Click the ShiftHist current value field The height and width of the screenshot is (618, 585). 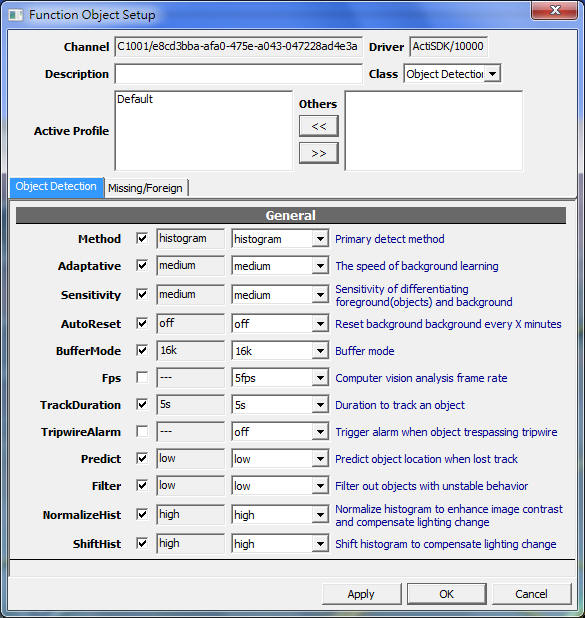point(190,544)
